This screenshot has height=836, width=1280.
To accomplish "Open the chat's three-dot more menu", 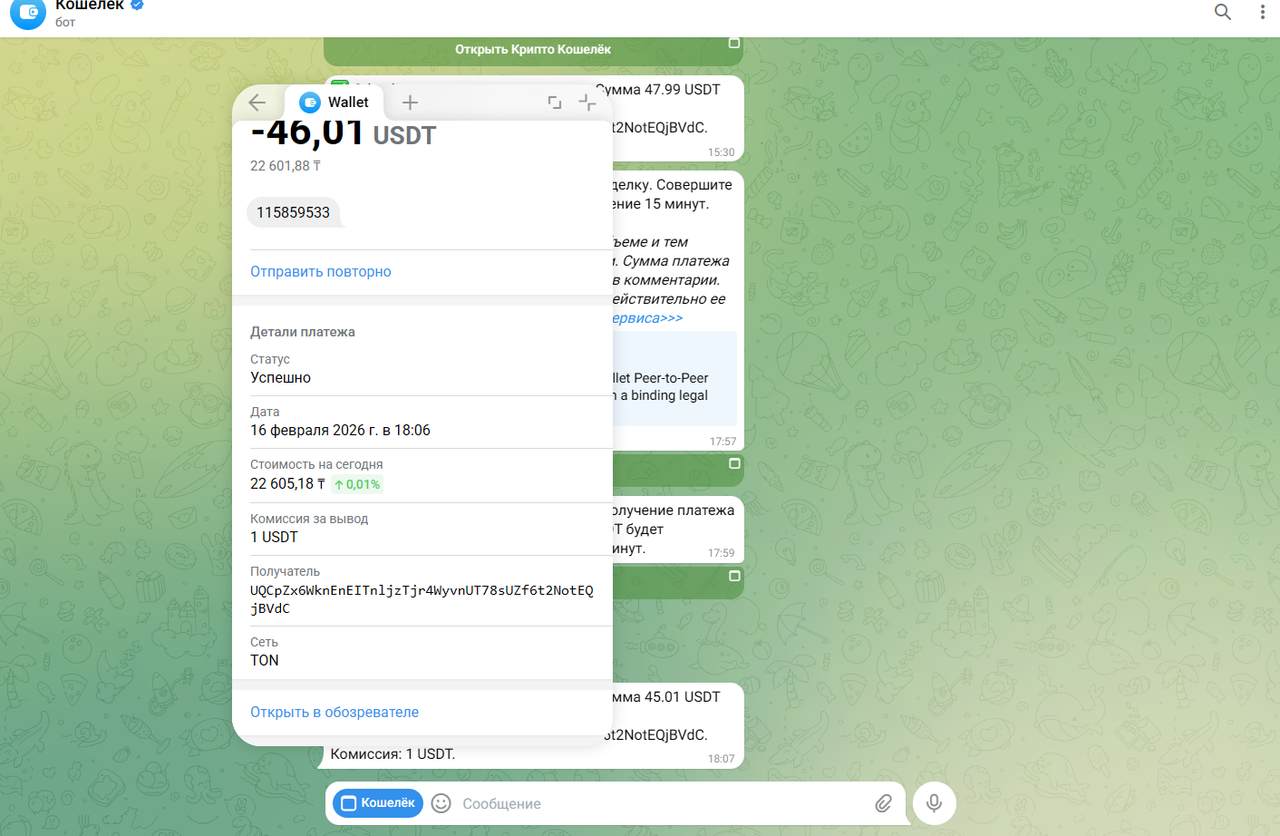I will [x=1261, y=12].
